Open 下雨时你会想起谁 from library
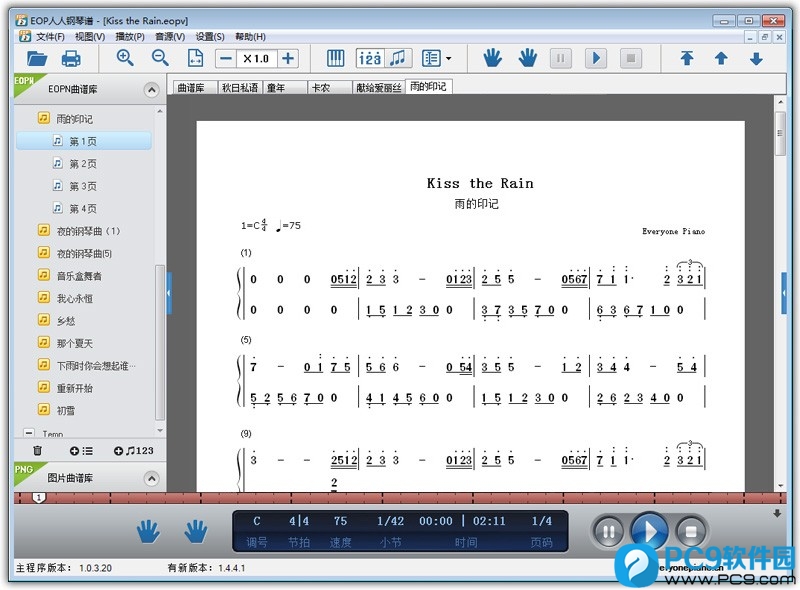800x590 pixels. click(96, 366)
